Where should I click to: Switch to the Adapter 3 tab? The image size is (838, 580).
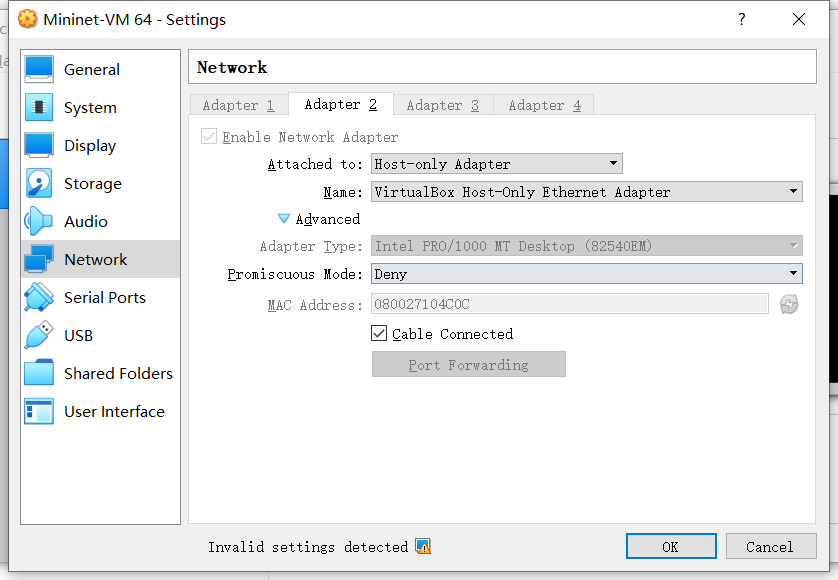coord(443,104)
